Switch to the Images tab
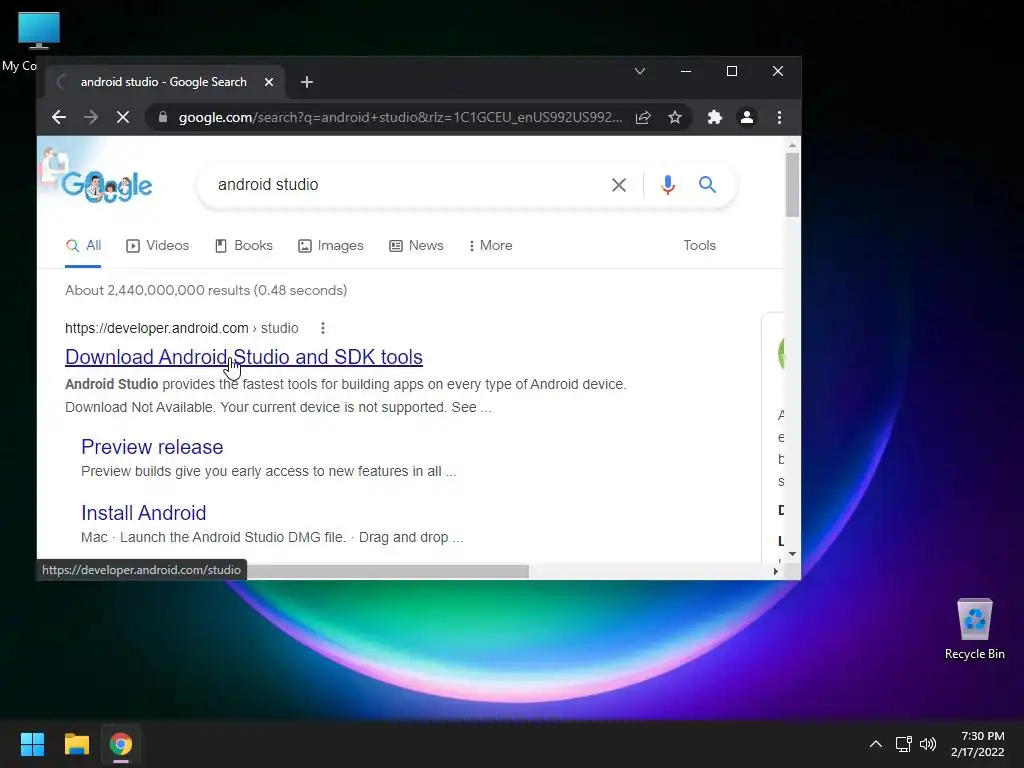This screenshot has width=1024, height=768. [x=330, y=246]
